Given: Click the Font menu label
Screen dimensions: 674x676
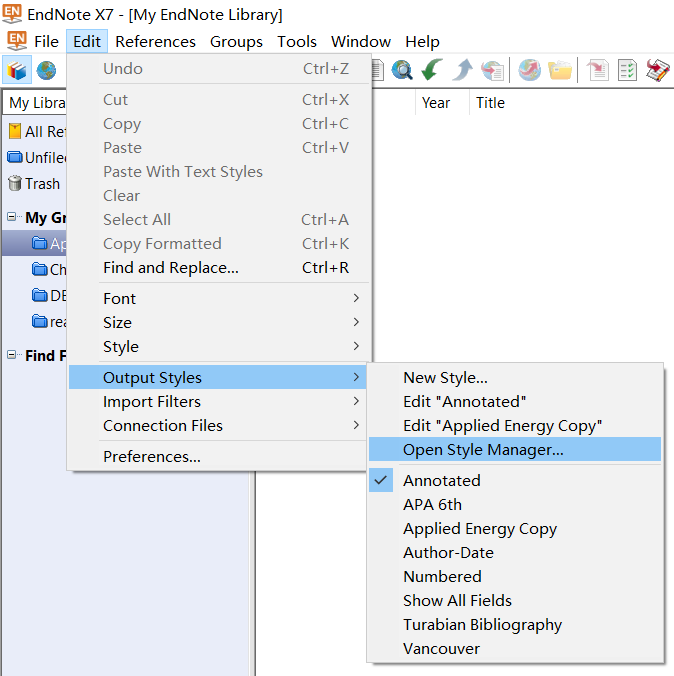Looking at the screenshot, I should 119,298.
